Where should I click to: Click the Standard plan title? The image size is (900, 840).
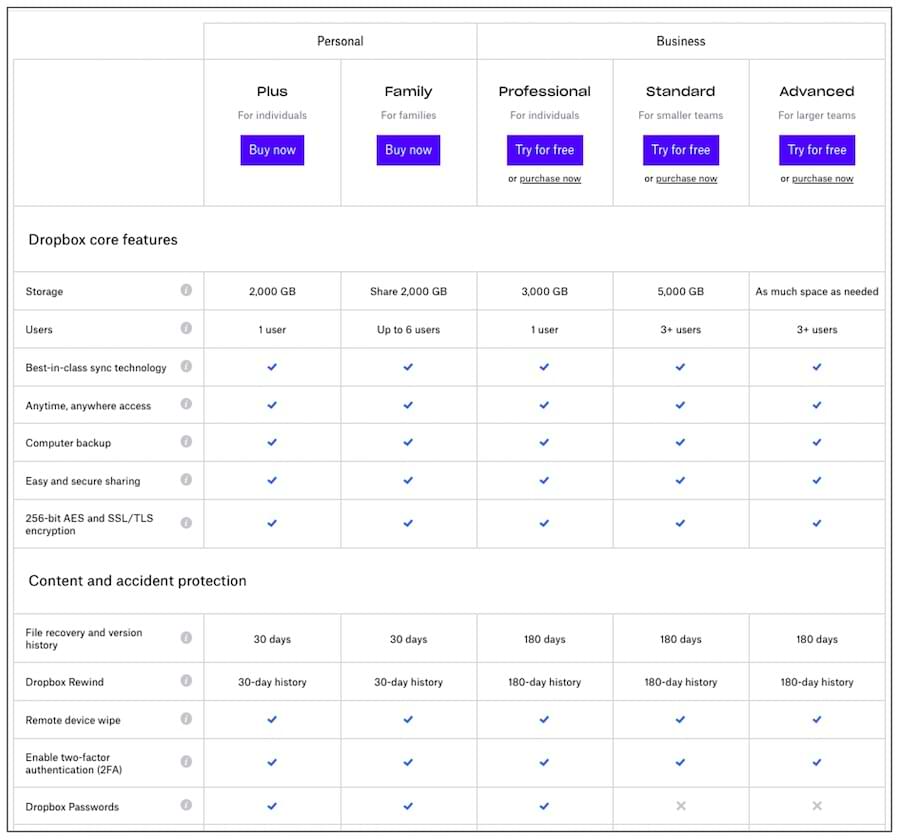point(681,91)
